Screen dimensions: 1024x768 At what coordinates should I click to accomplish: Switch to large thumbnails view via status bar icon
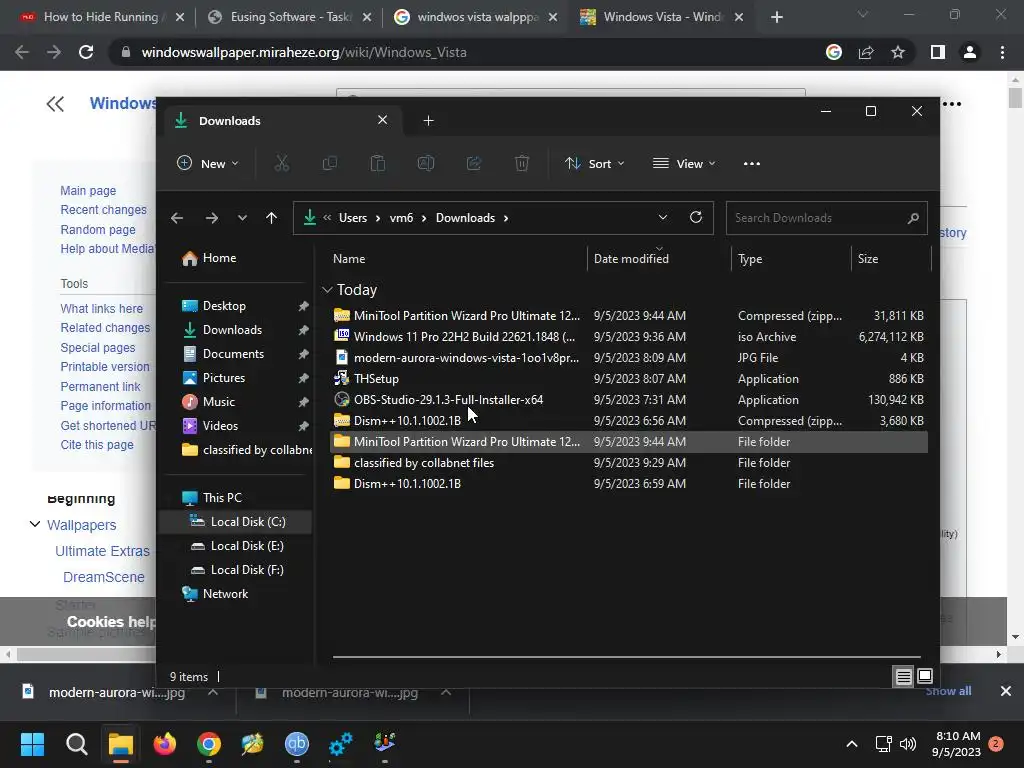(x=925, y=677)
